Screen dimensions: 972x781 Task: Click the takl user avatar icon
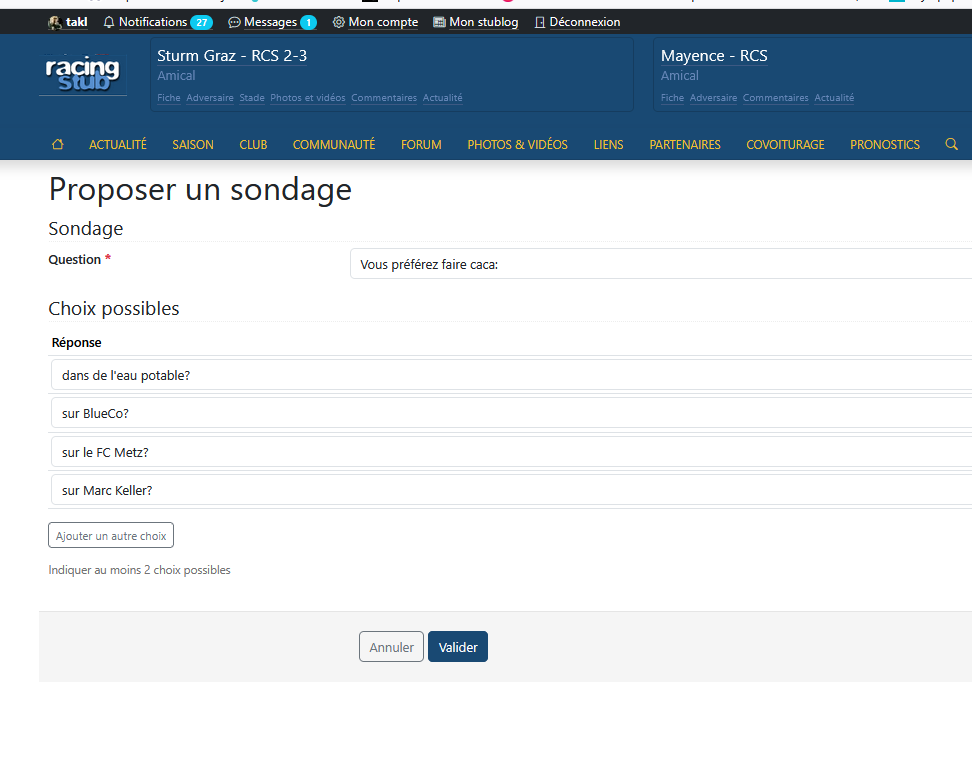tap(55, 22)
